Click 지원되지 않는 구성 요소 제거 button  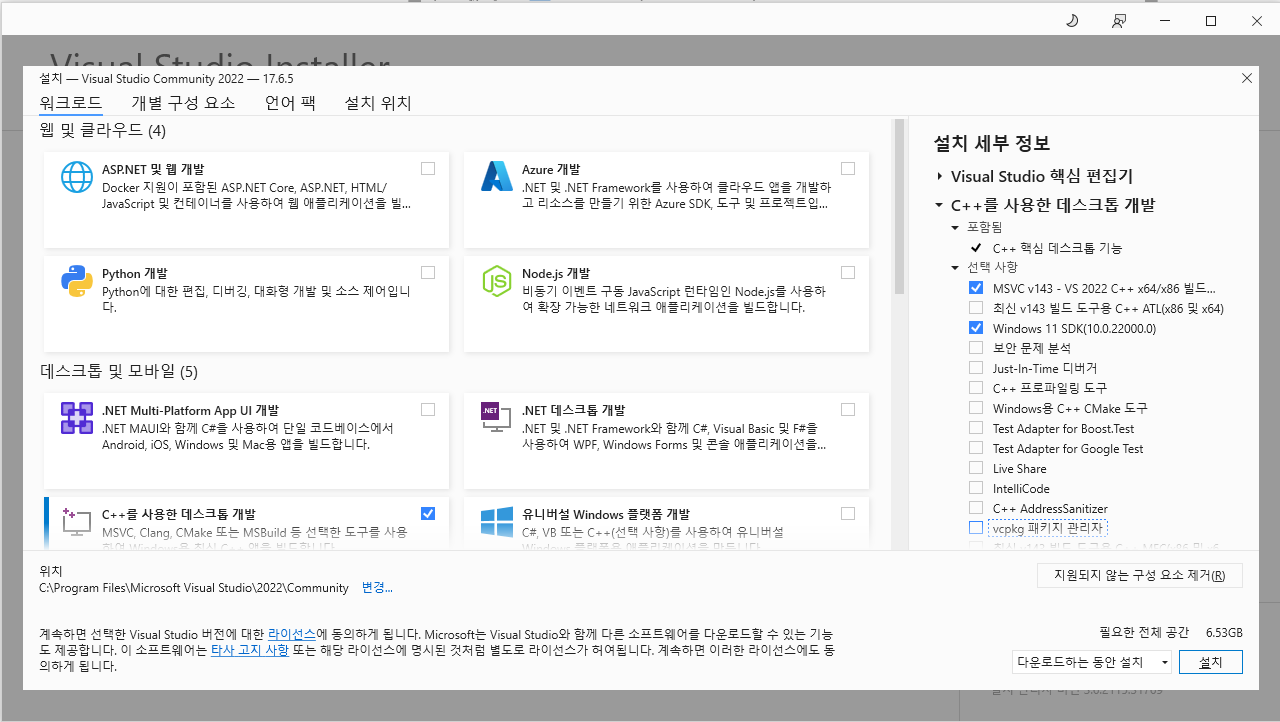(1140, 575)
